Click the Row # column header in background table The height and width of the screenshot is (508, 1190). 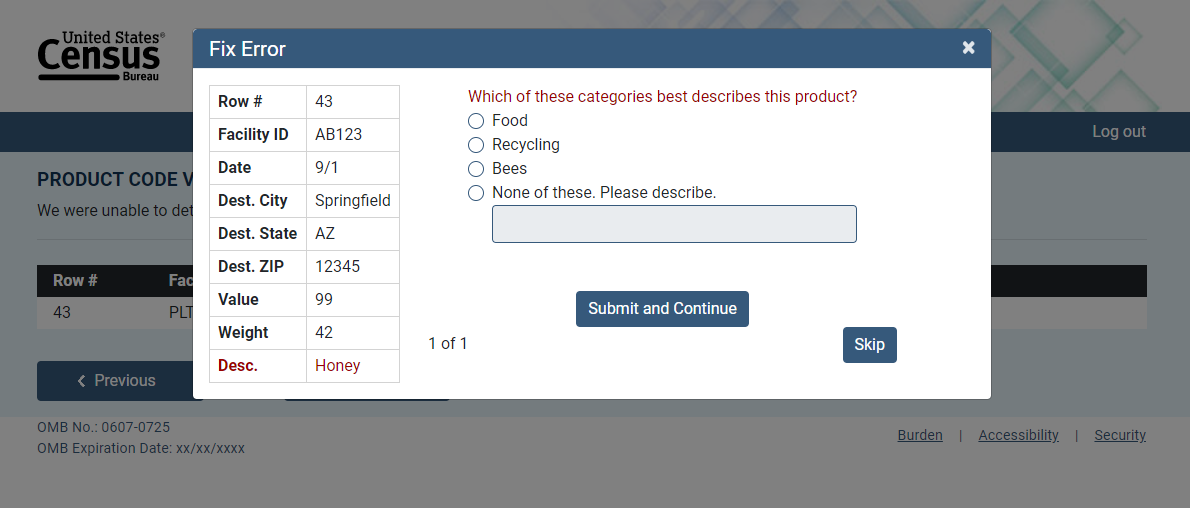pyautogui.click(x=75, y=281)
